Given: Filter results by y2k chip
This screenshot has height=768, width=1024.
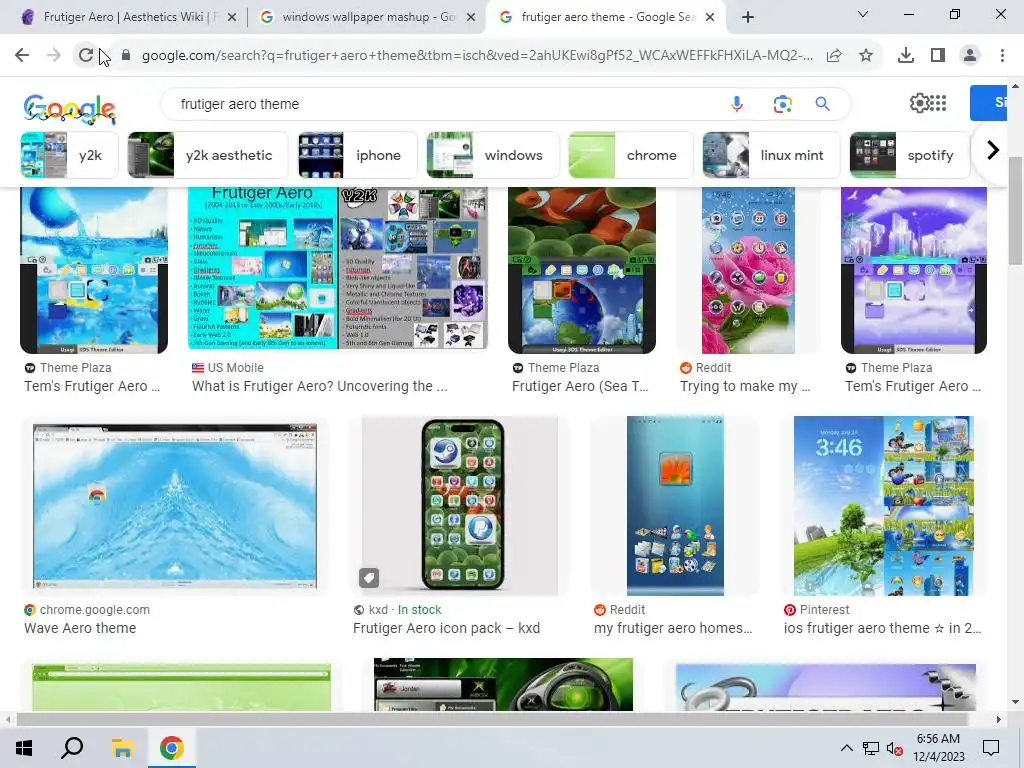Looking at the screenshot, I should 69,155.
